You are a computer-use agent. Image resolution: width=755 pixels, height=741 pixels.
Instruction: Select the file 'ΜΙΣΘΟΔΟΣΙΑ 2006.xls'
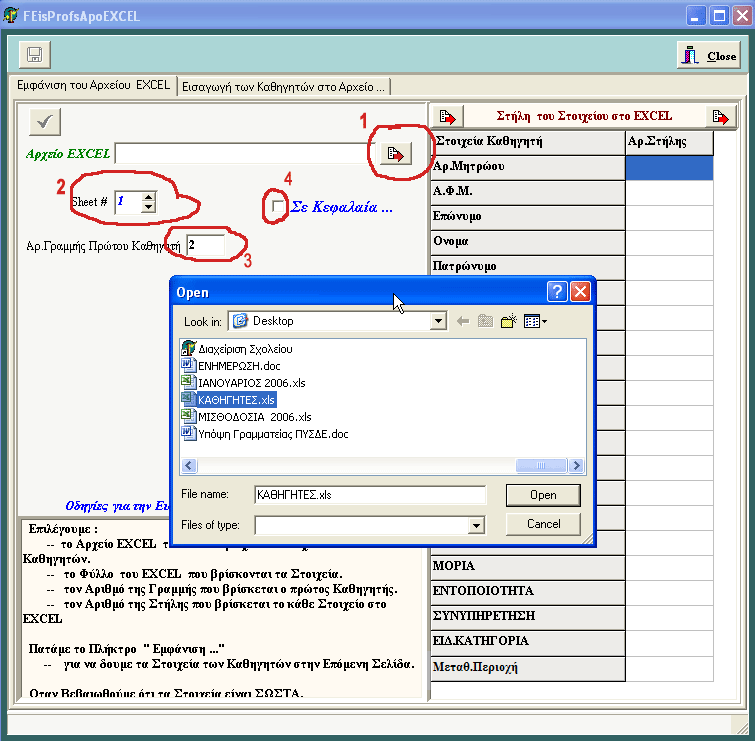254,416
